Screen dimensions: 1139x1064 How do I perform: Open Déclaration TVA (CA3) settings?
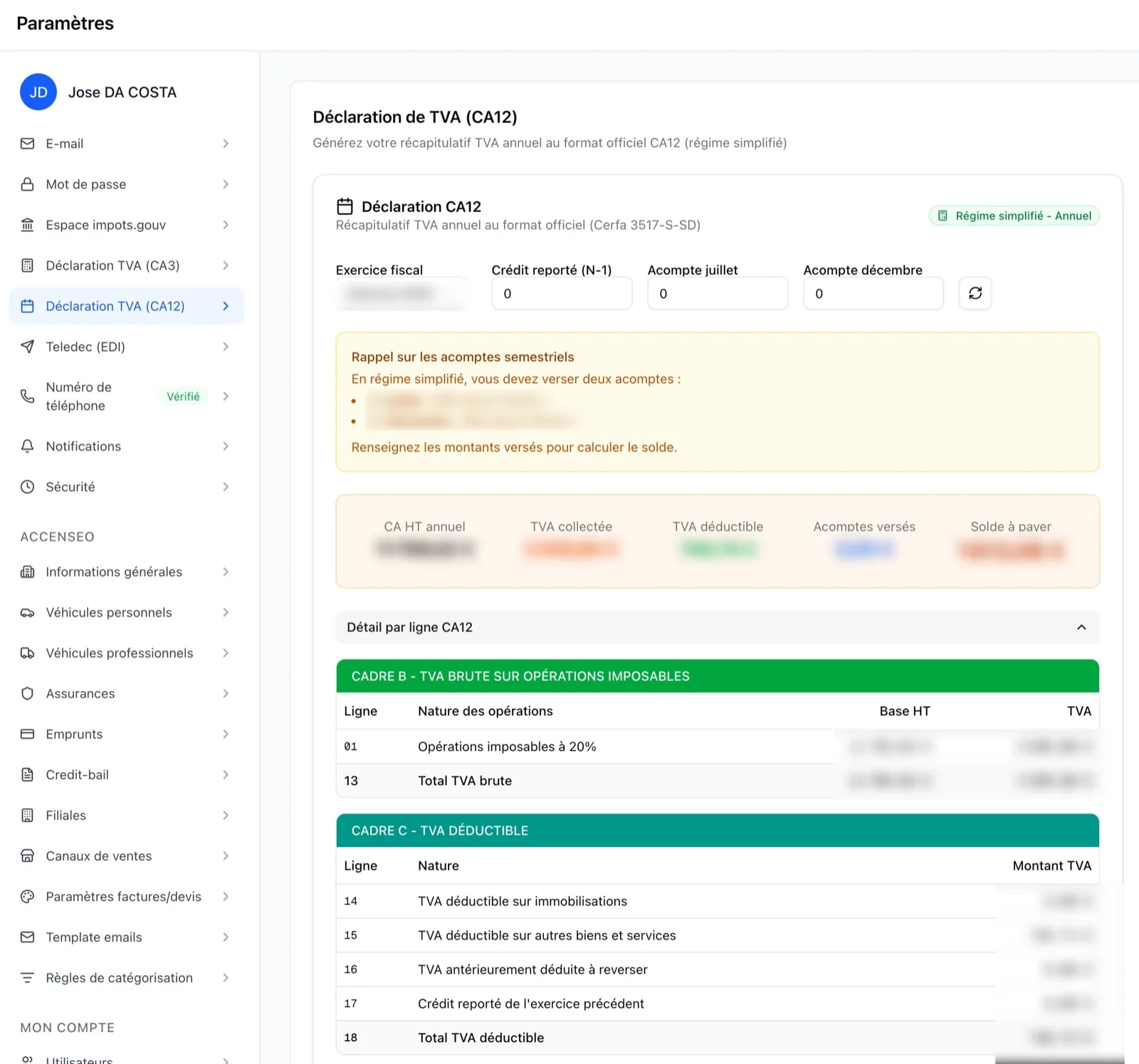tap(112, 265)
